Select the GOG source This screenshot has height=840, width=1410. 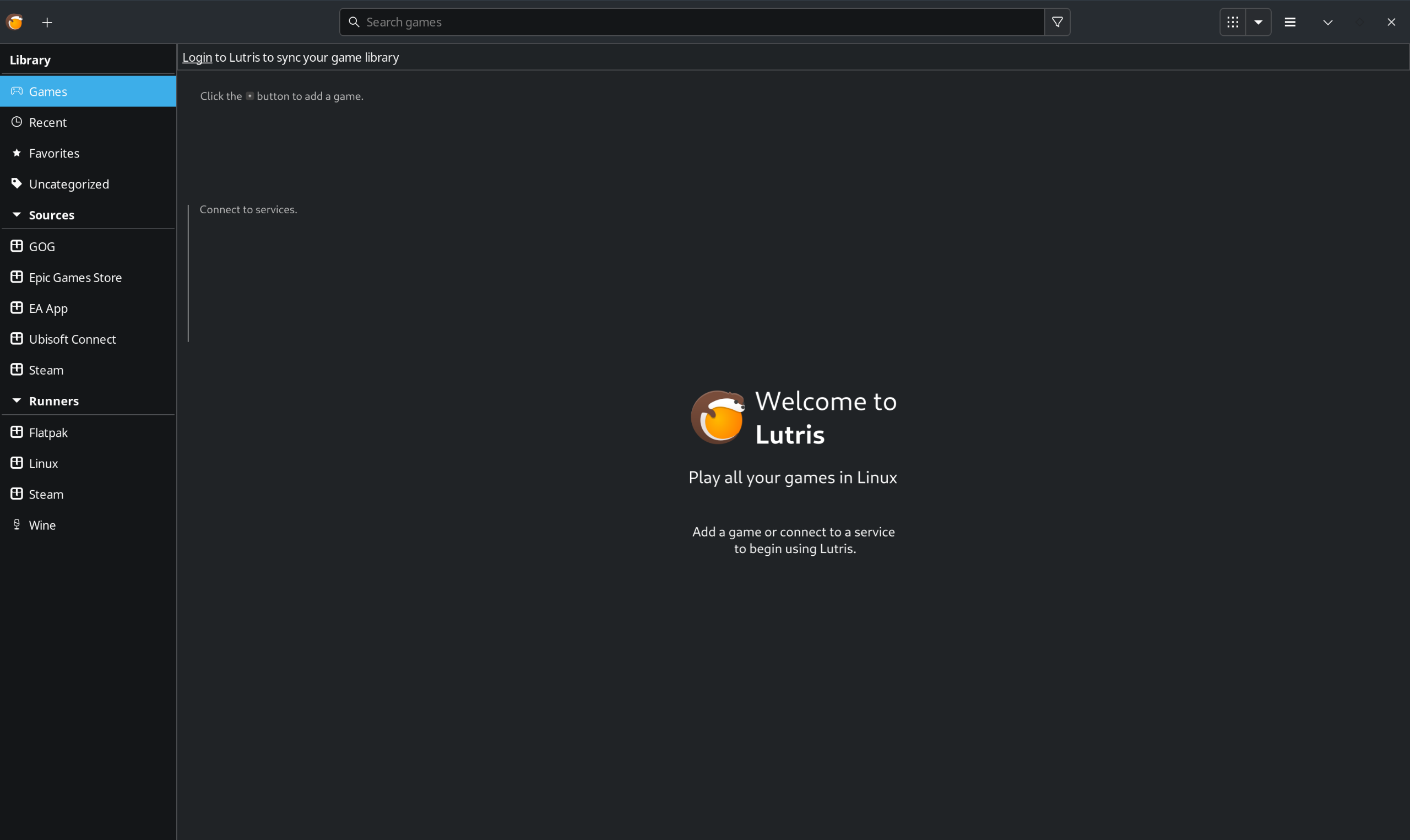click(x=88, y=246)
